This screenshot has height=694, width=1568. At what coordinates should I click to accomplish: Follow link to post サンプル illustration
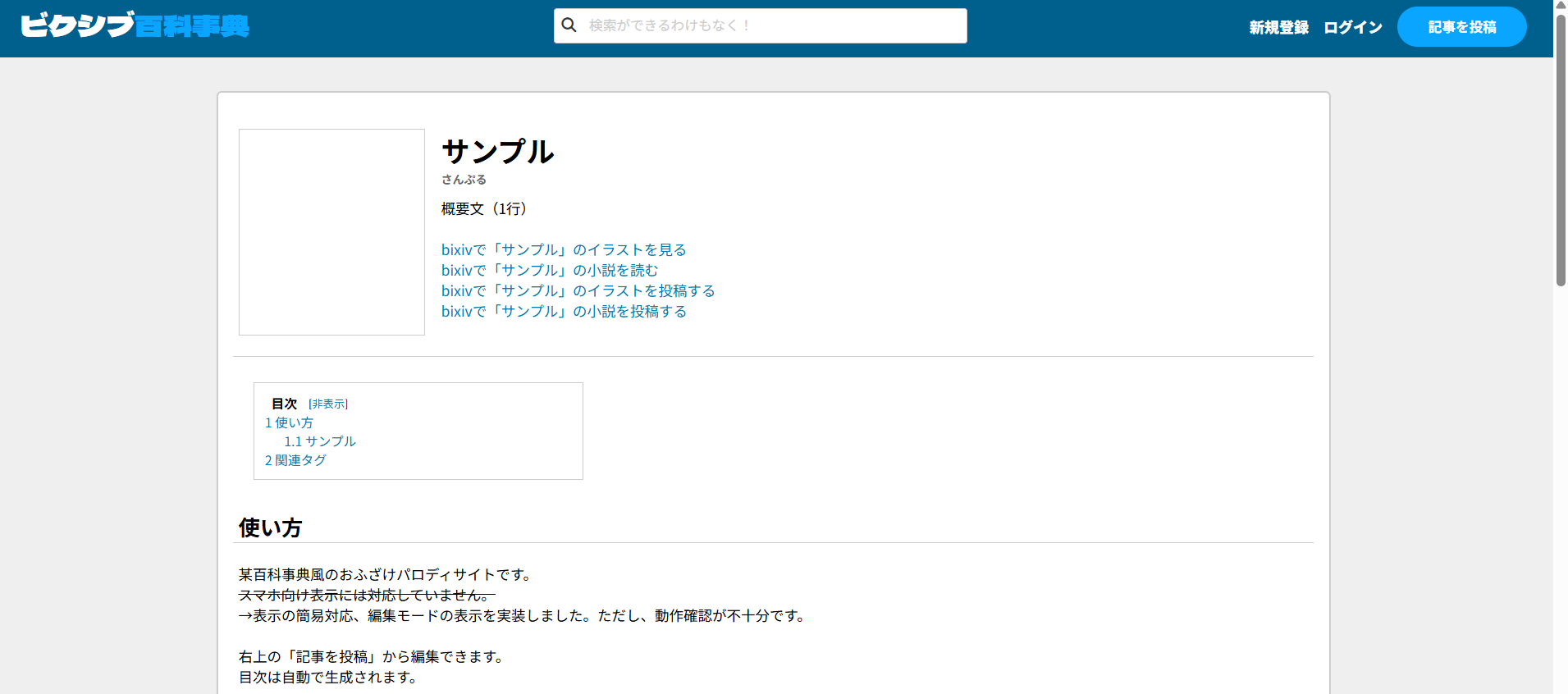pos(578,291)
